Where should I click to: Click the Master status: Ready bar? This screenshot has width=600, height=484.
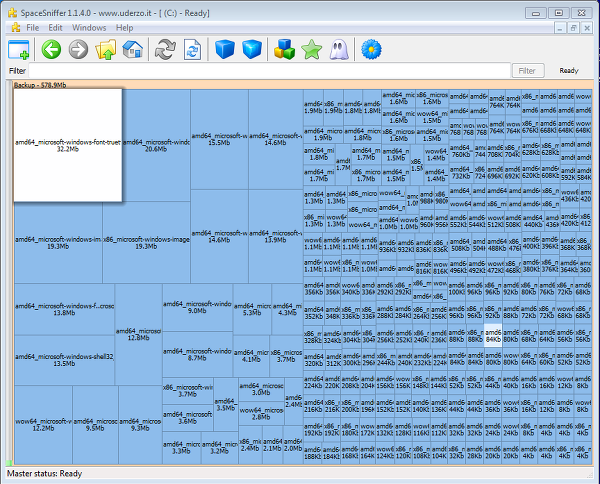(x=300, y=474)
